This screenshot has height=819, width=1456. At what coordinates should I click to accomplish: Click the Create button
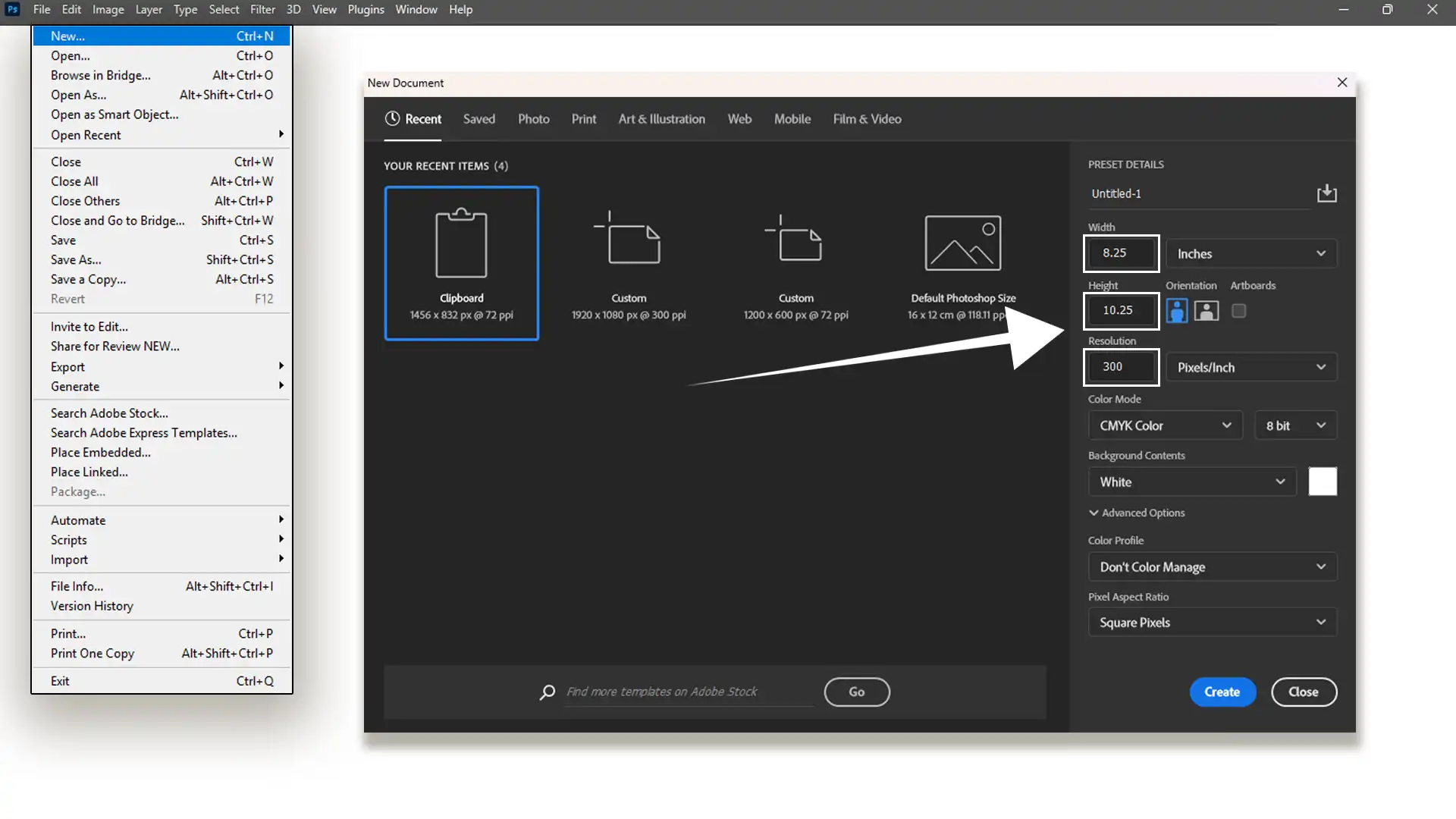tap(1222, 692)
